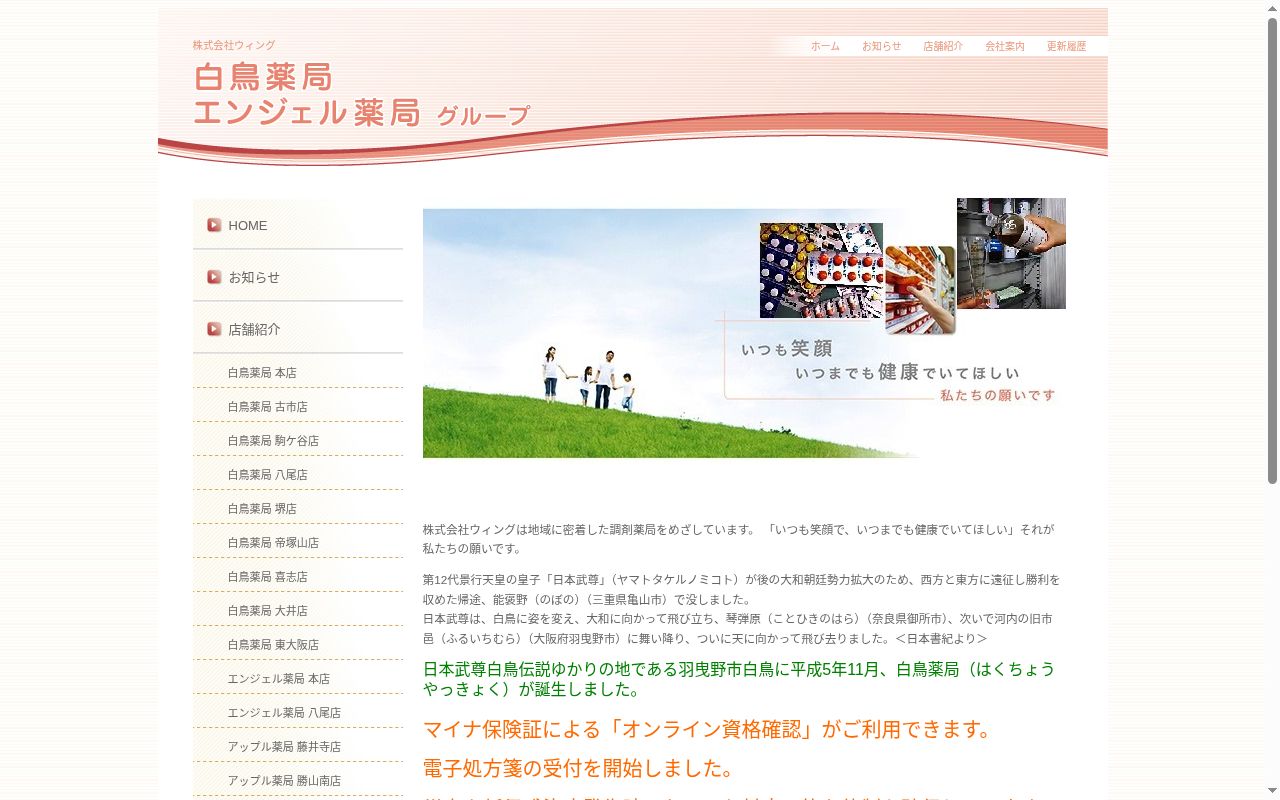
Task: Open 白鳥薬局 堺店 store link
Action: tap(262, 509)
